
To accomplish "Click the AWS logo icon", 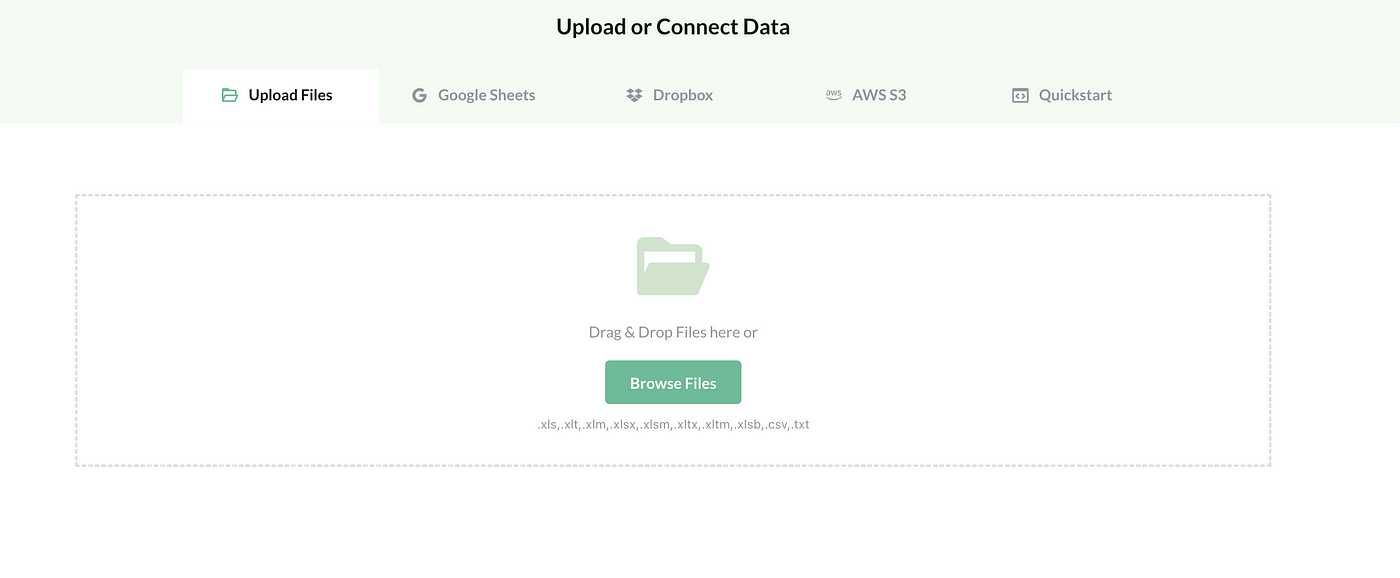I will coord(833,95).
